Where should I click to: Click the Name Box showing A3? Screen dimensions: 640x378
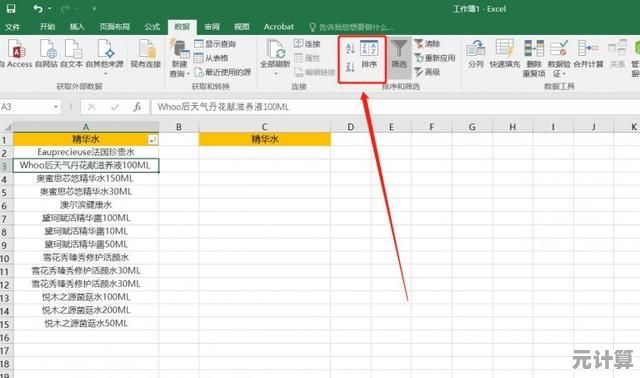point(25,107)
